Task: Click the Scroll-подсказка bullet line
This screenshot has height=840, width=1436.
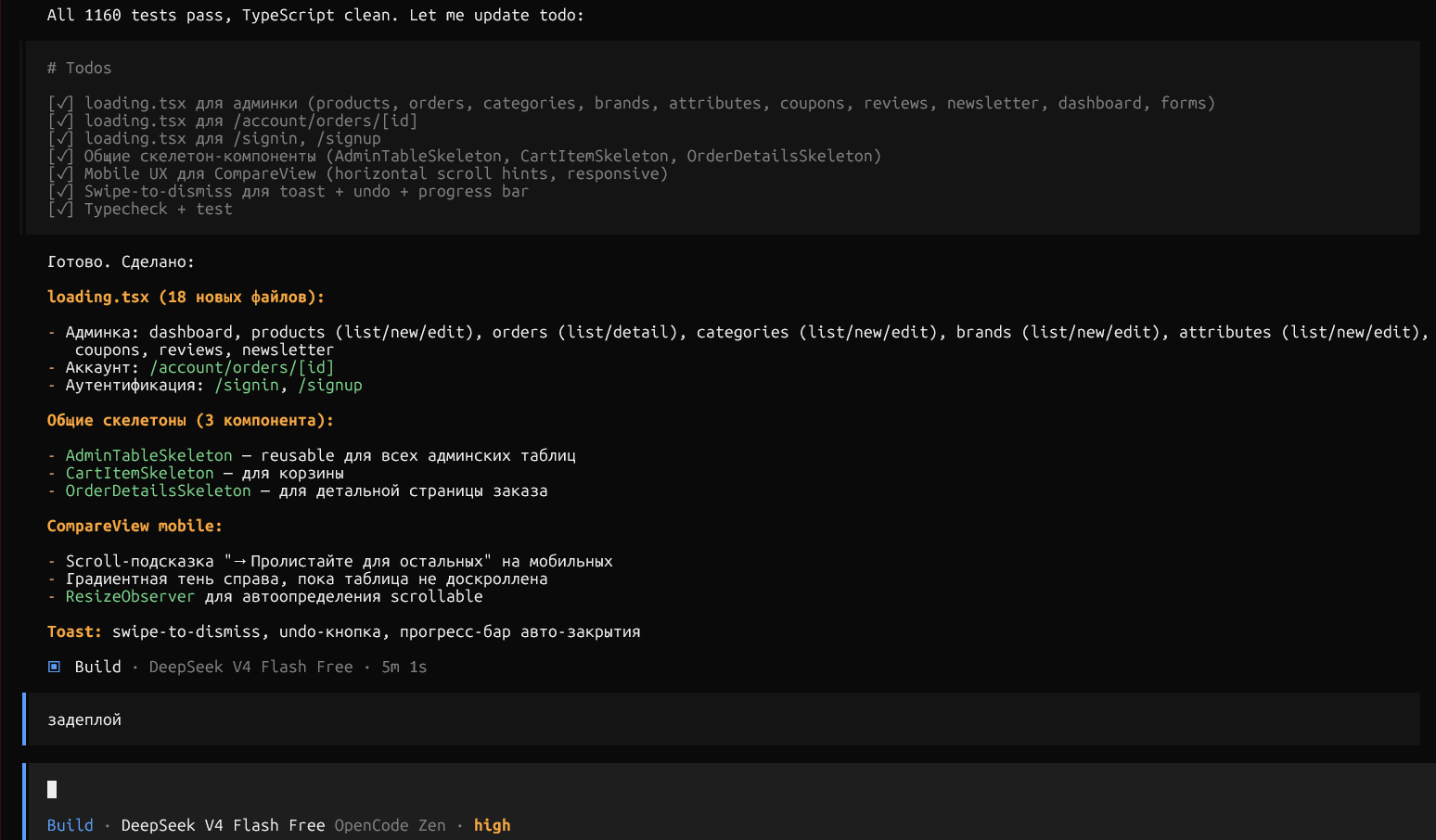Action: (330, 561)
